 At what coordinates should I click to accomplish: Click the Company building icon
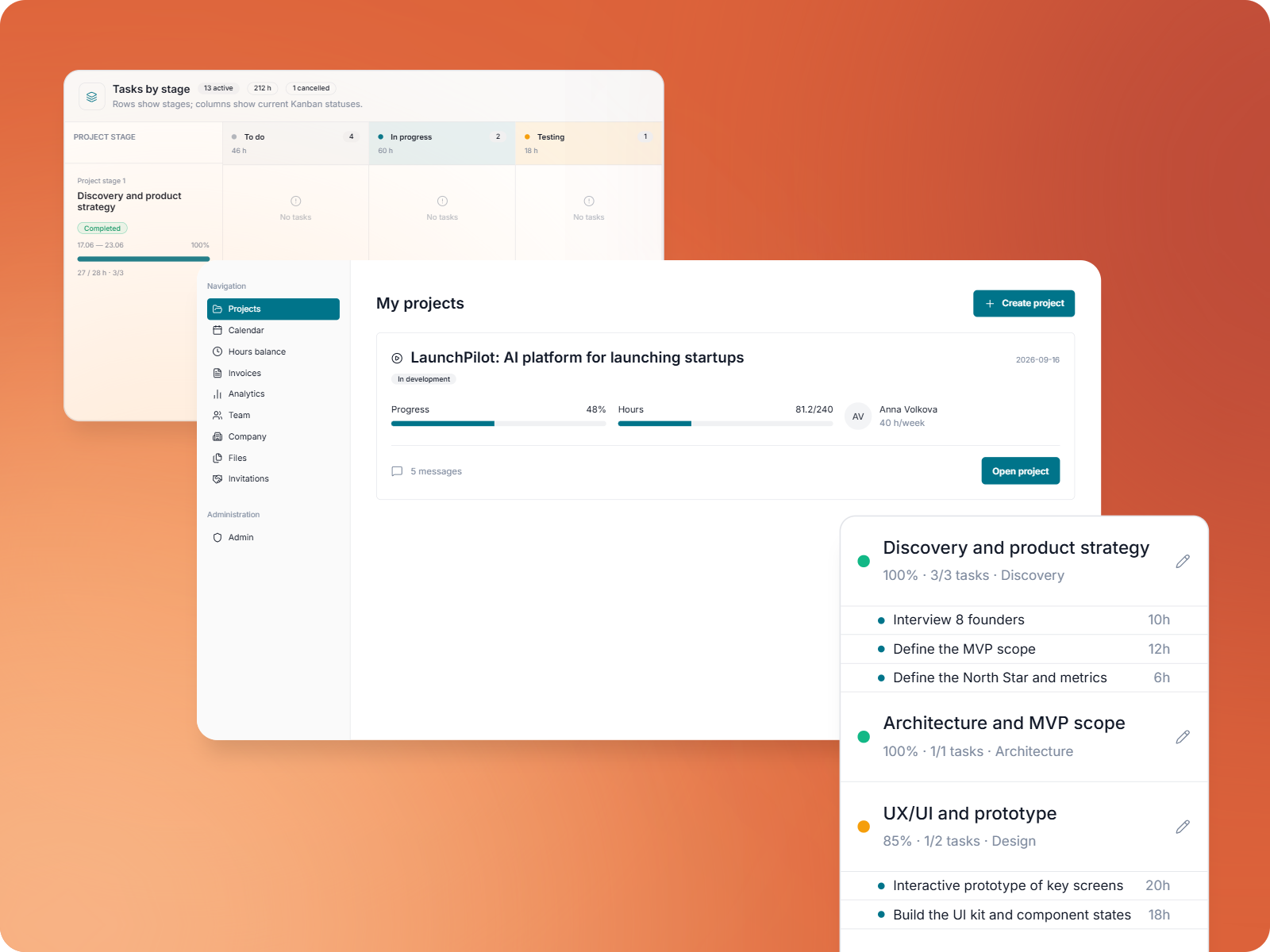click(217, 436)
